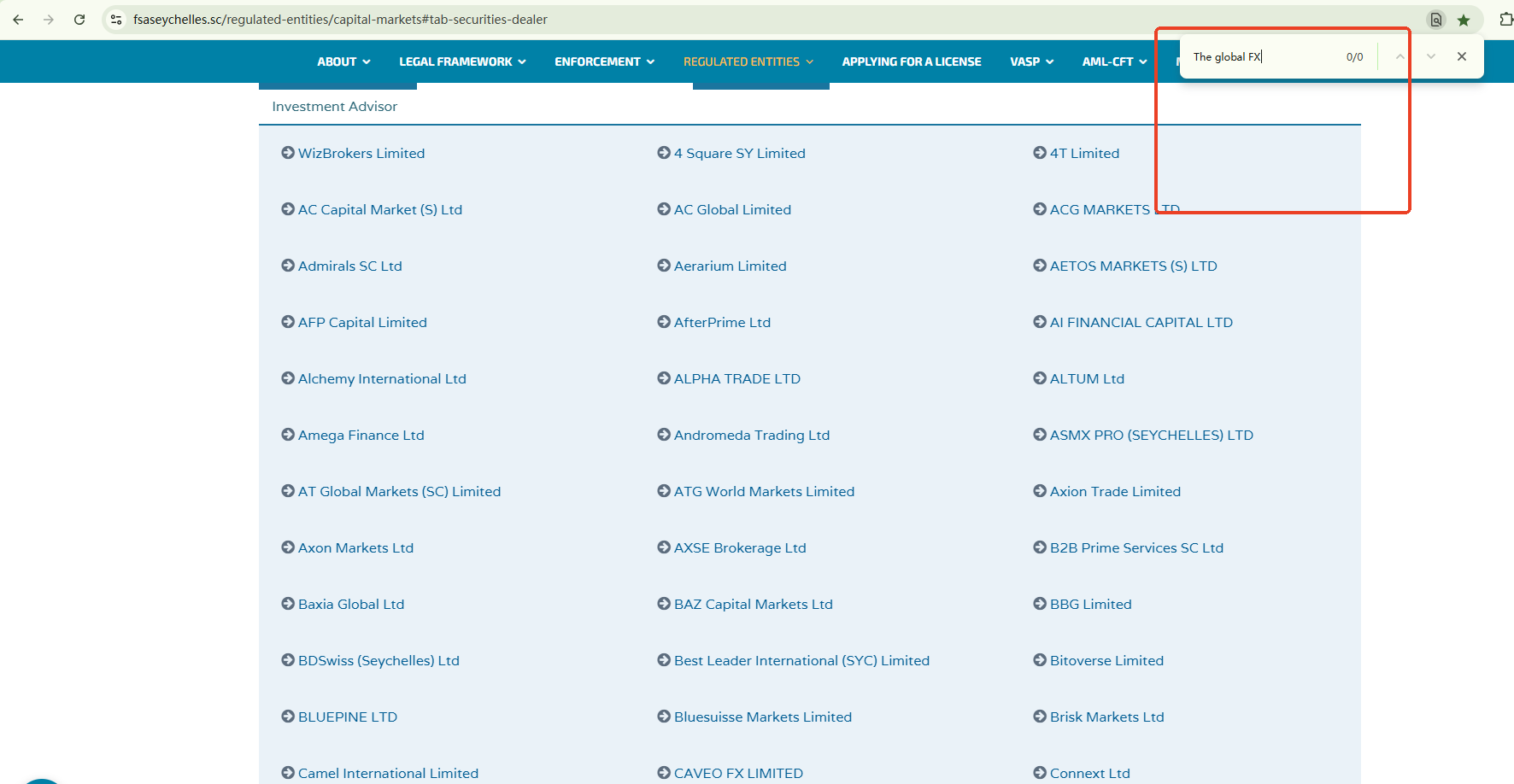Viewport: 1514px width, 784px height.
Task: Switch to the Investment Advisor tab
Action: [x=335, y=107]
